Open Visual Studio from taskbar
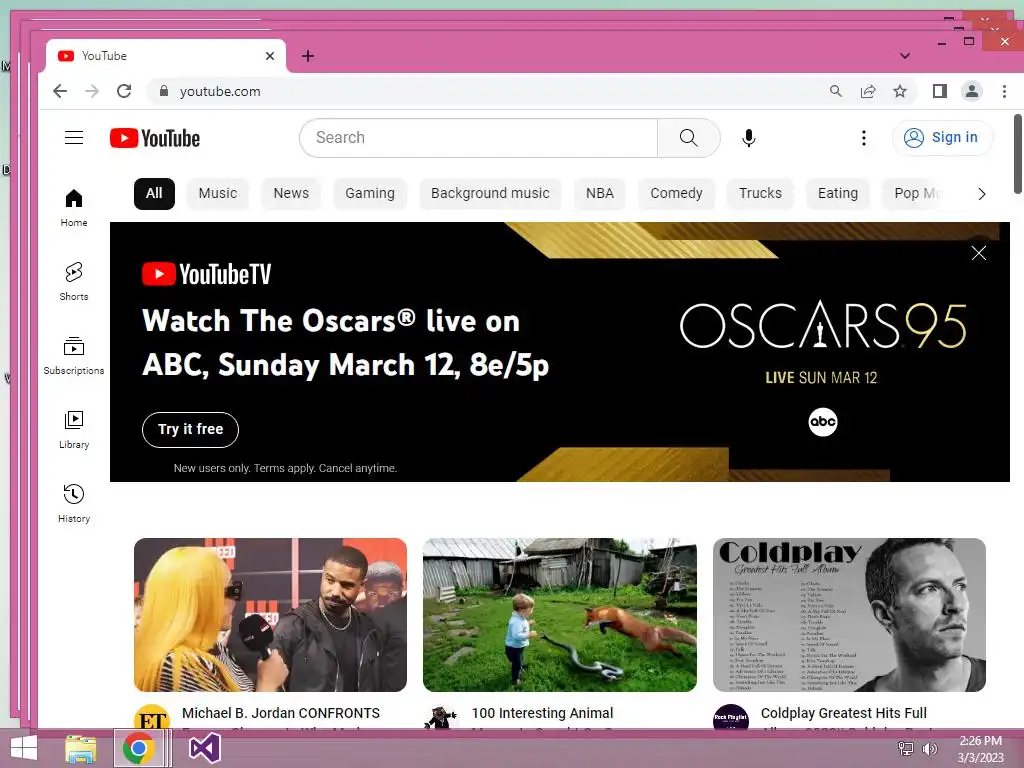 [204, 748]
